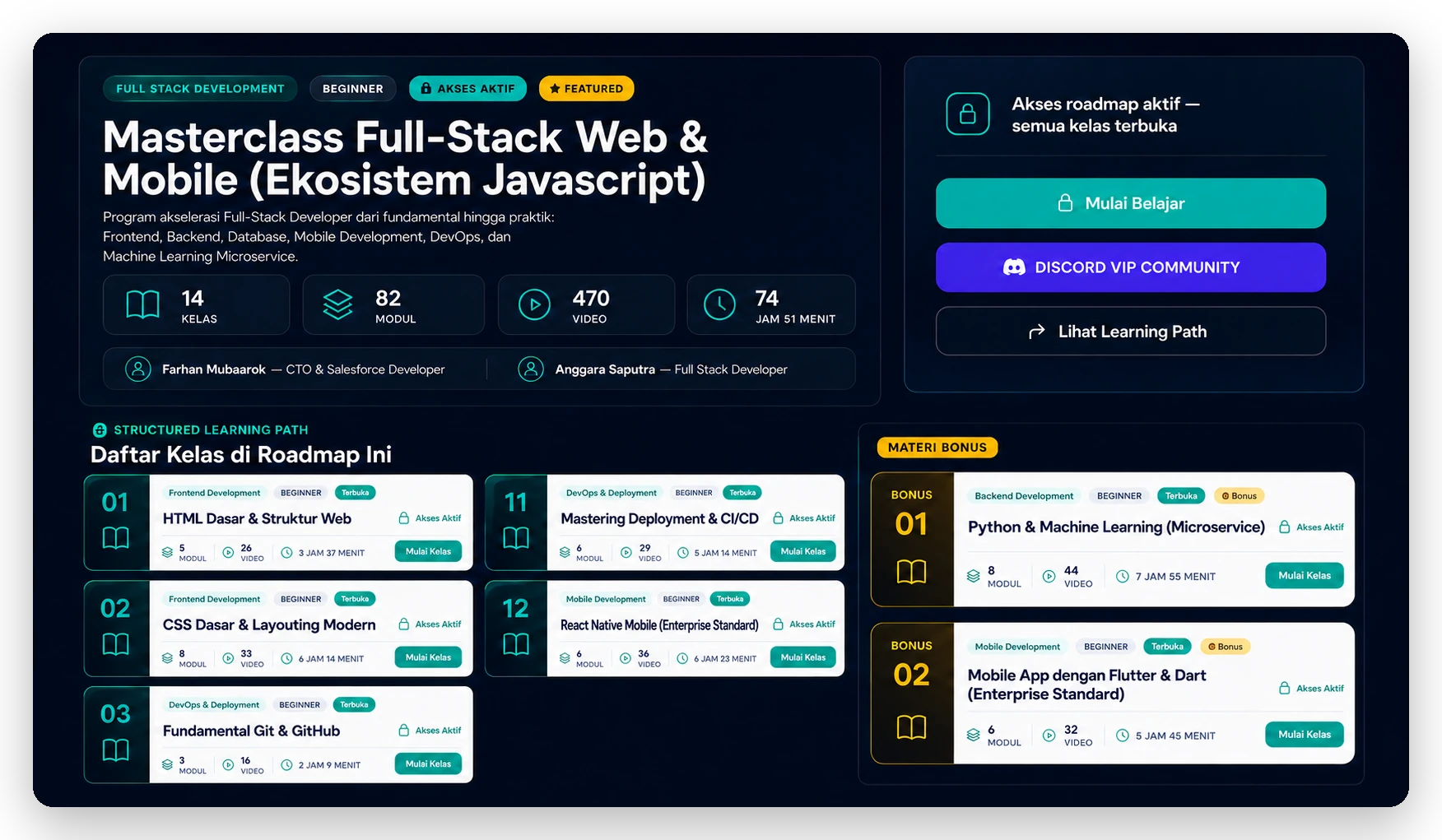
Task: Click the play circle icon beside 470 VIDEO
Action: (x=534, y=304)
